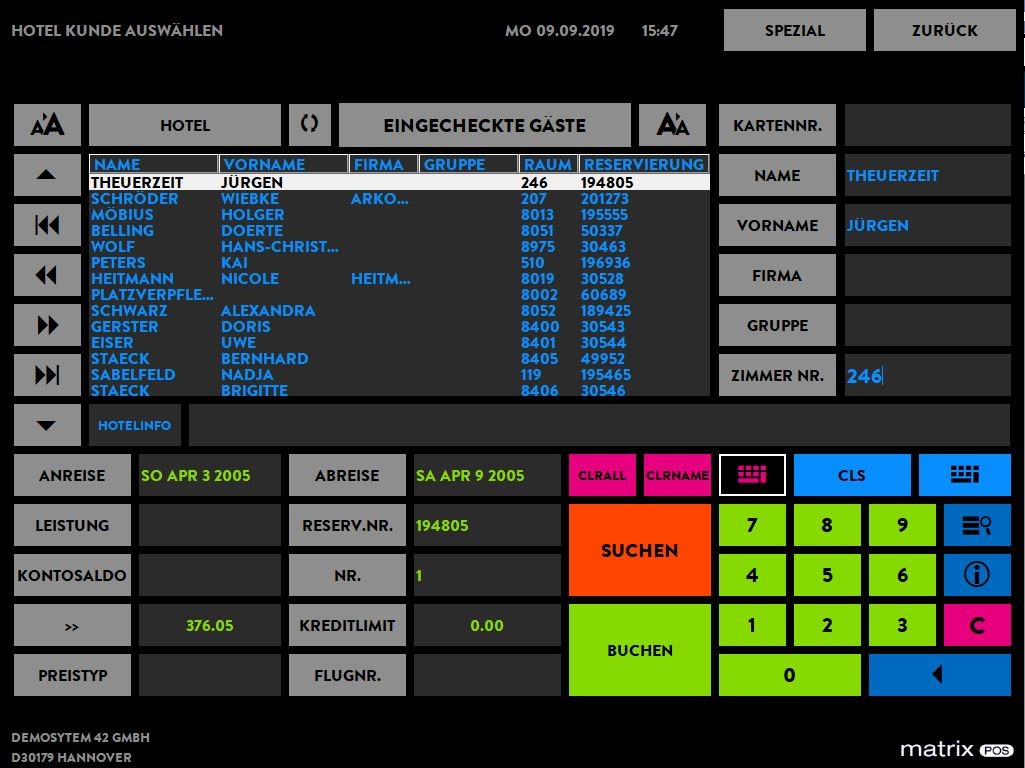Open the info circle icon
Viewport: 1025px width, 768px height.
click(x=977, y=575)
